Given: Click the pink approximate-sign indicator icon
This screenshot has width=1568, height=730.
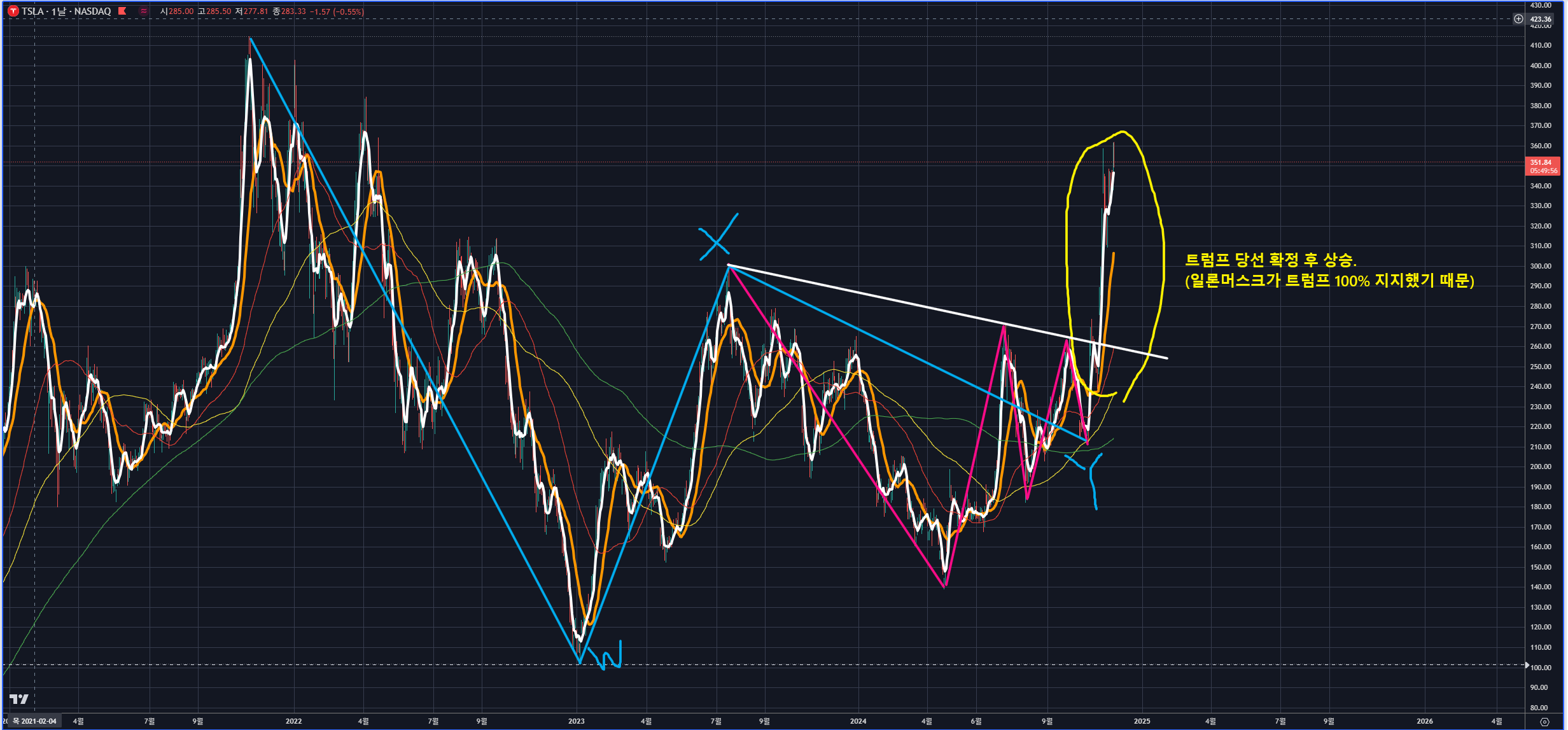Looking at the screenshot, I should pyautogui.click(x=144, y=11).
